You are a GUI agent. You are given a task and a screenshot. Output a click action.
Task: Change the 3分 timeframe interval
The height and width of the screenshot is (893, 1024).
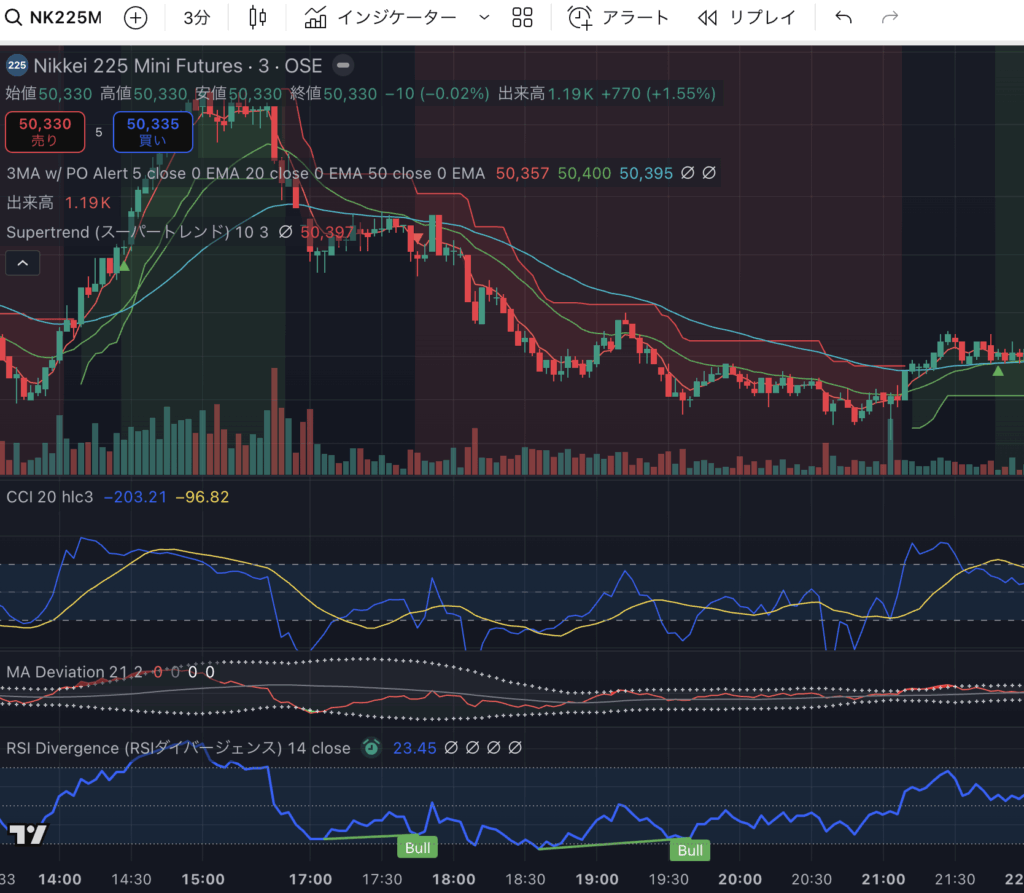[196, 18]
